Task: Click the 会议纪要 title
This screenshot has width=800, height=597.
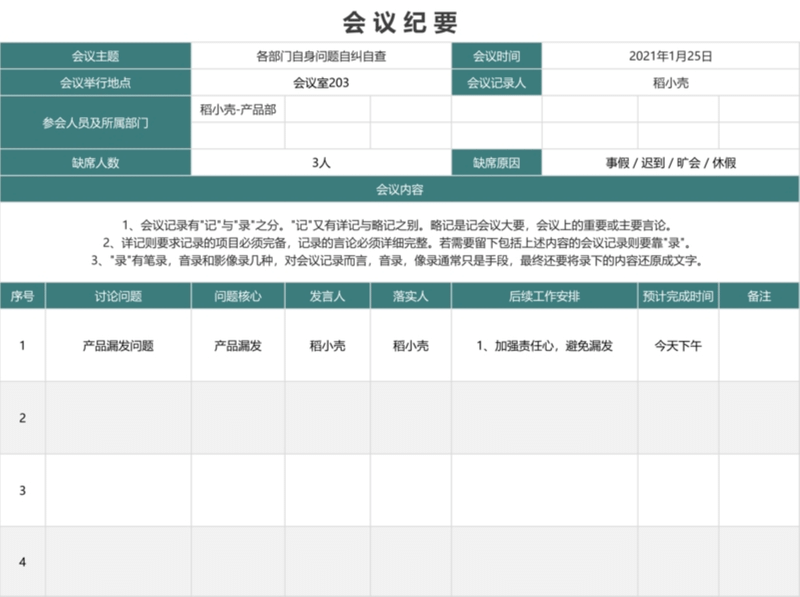Action: click(x=400, y=22)
